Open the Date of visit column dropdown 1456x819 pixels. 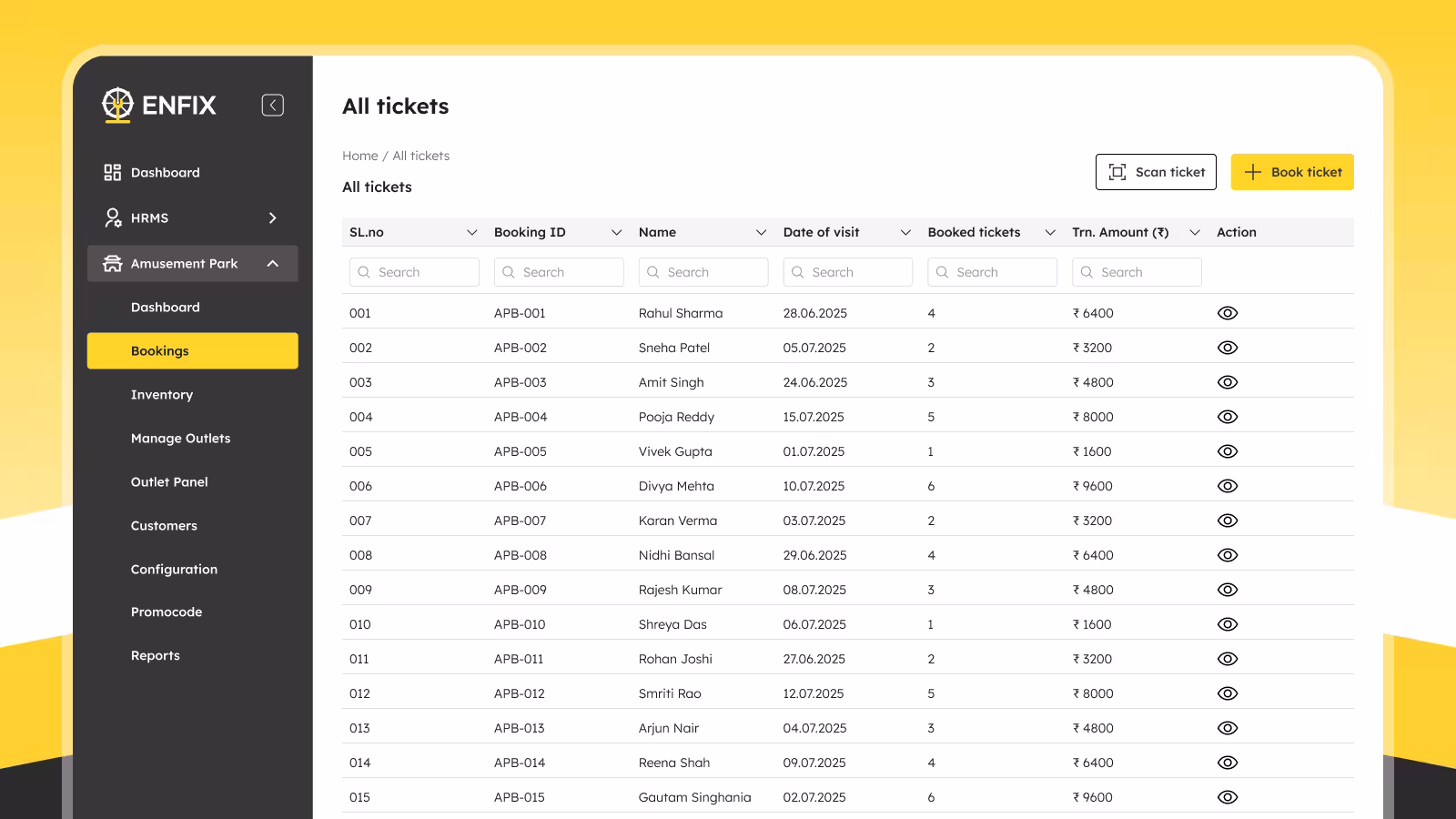(905, 232)
